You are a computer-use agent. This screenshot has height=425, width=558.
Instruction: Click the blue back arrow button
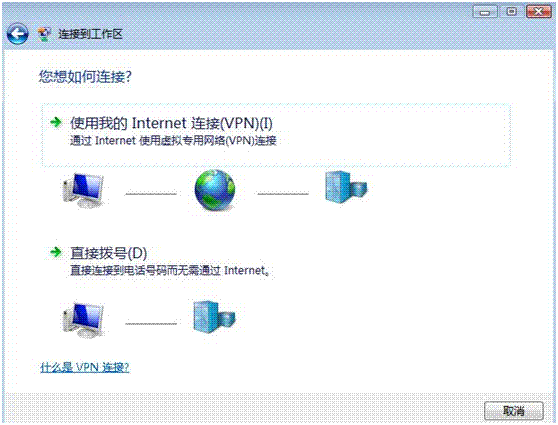pos(17,34)
